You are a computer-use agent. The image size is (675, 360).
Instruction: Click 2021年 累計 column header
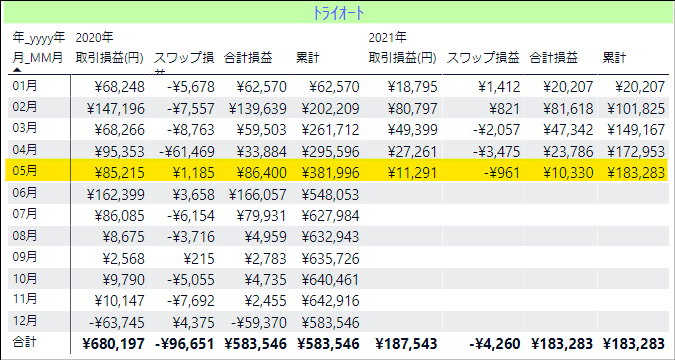614,58
